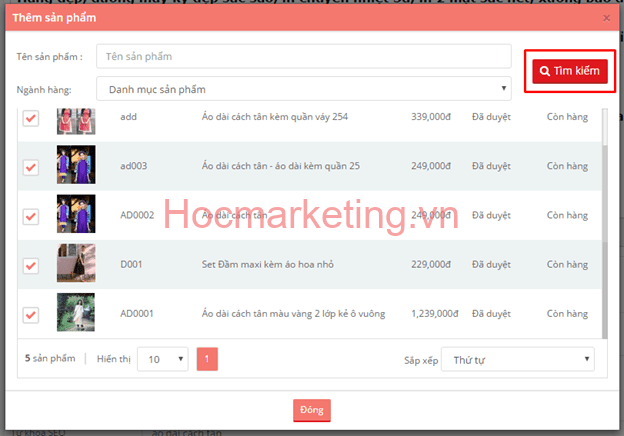Expand the Sắp xếp Thứ tự dropdown
The width and height of the screenshot is (624, 436).
coord(518,358)
